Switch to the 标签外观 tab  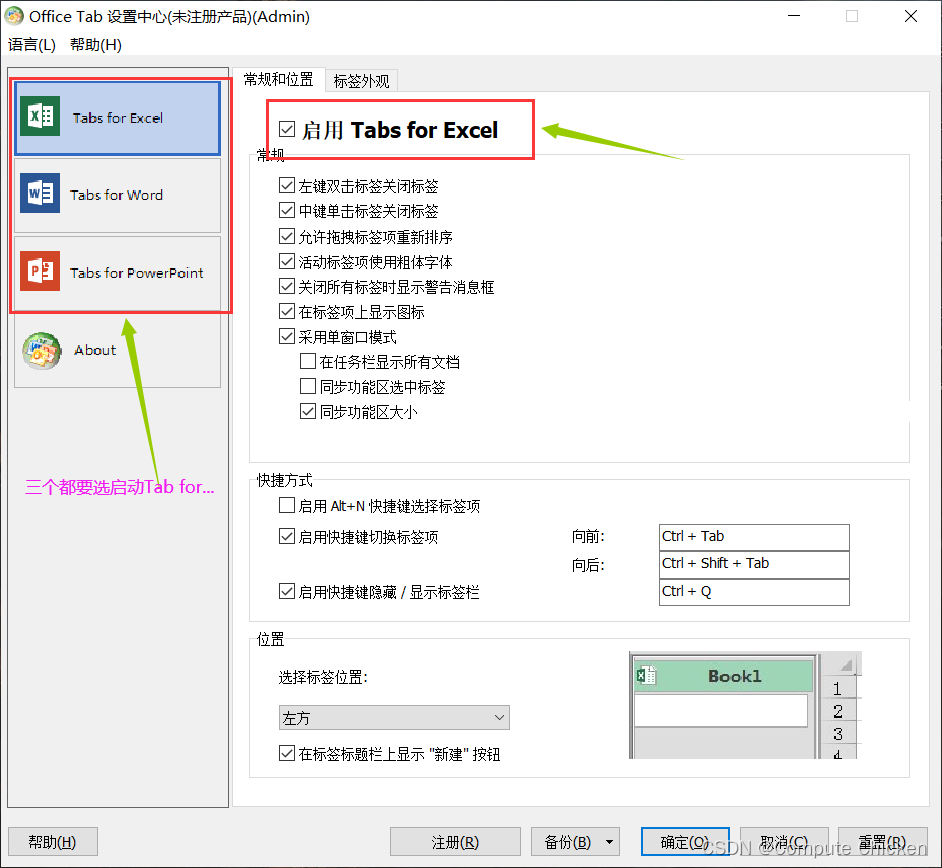click(361, 80)
